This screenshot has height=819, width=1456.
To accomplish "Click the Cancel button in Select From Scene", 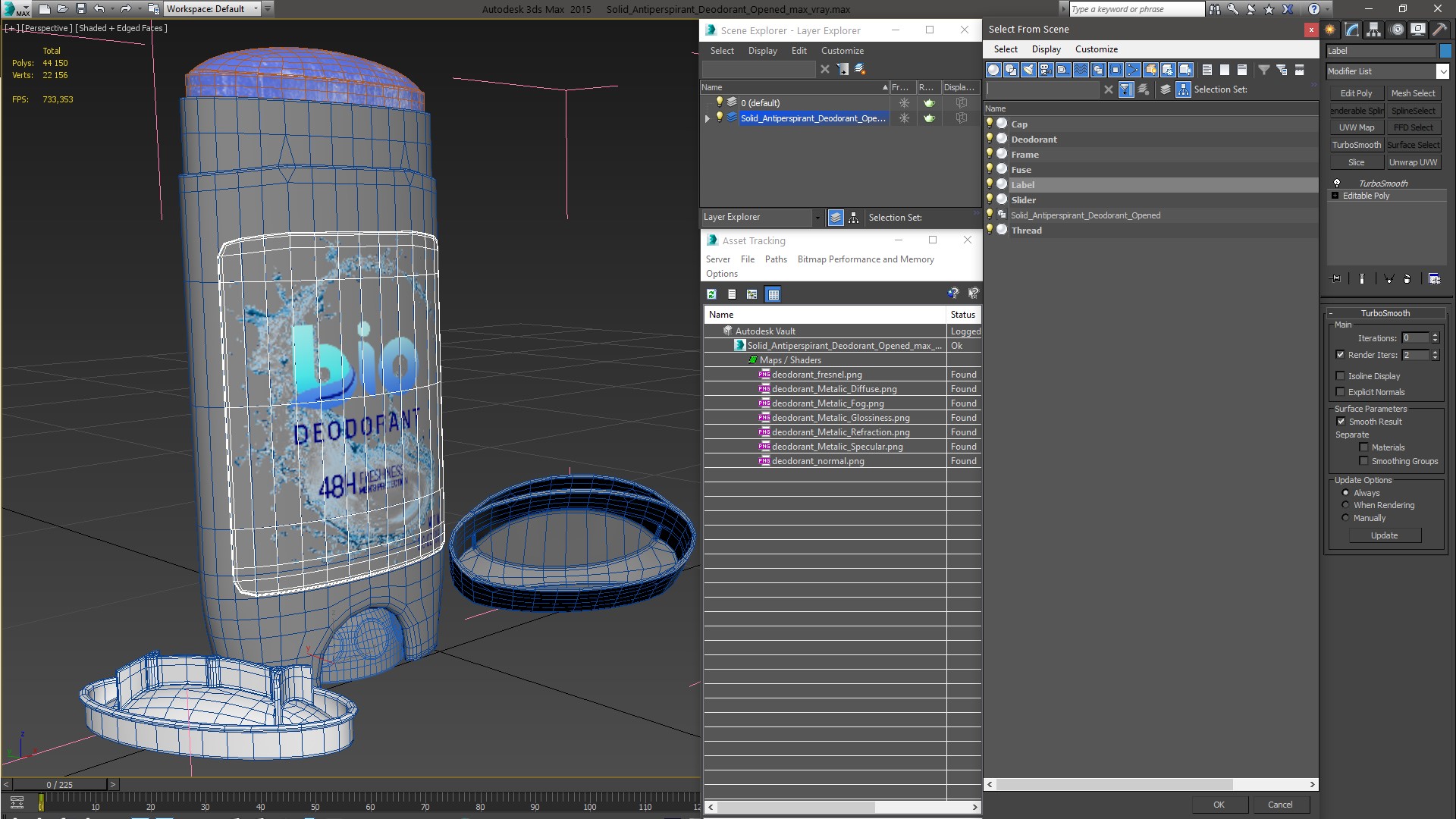I will (x=1280, y=805).
